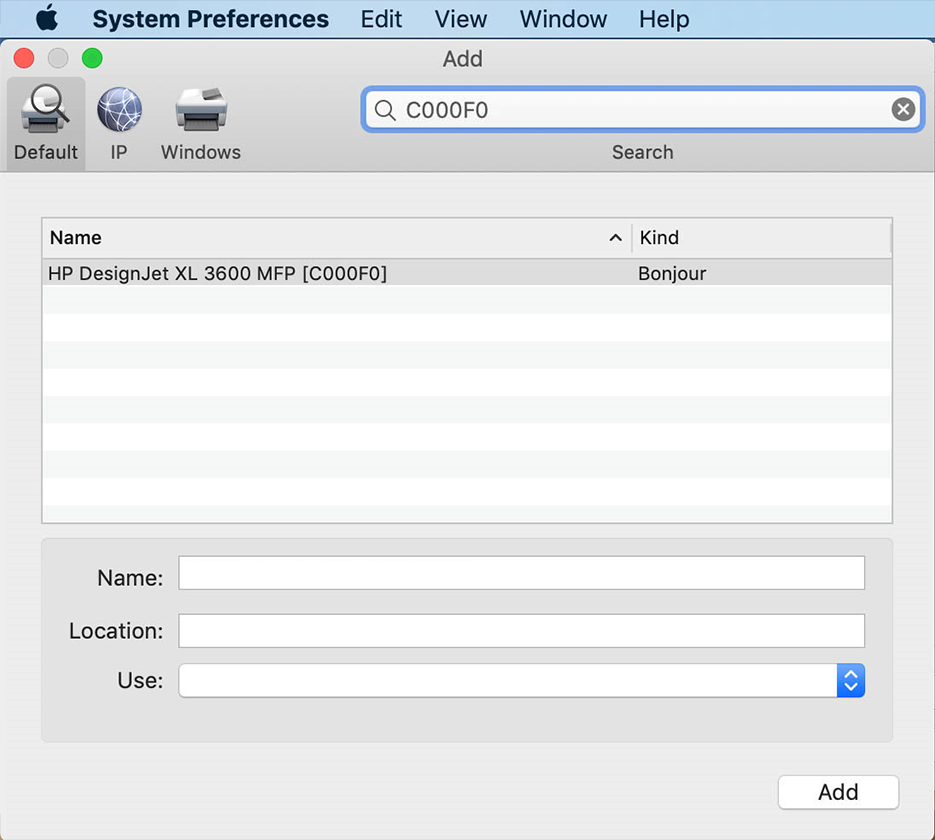Click the magnifying glass in search field
Viewport: 935px width, 840px height.
click(385, 110)
